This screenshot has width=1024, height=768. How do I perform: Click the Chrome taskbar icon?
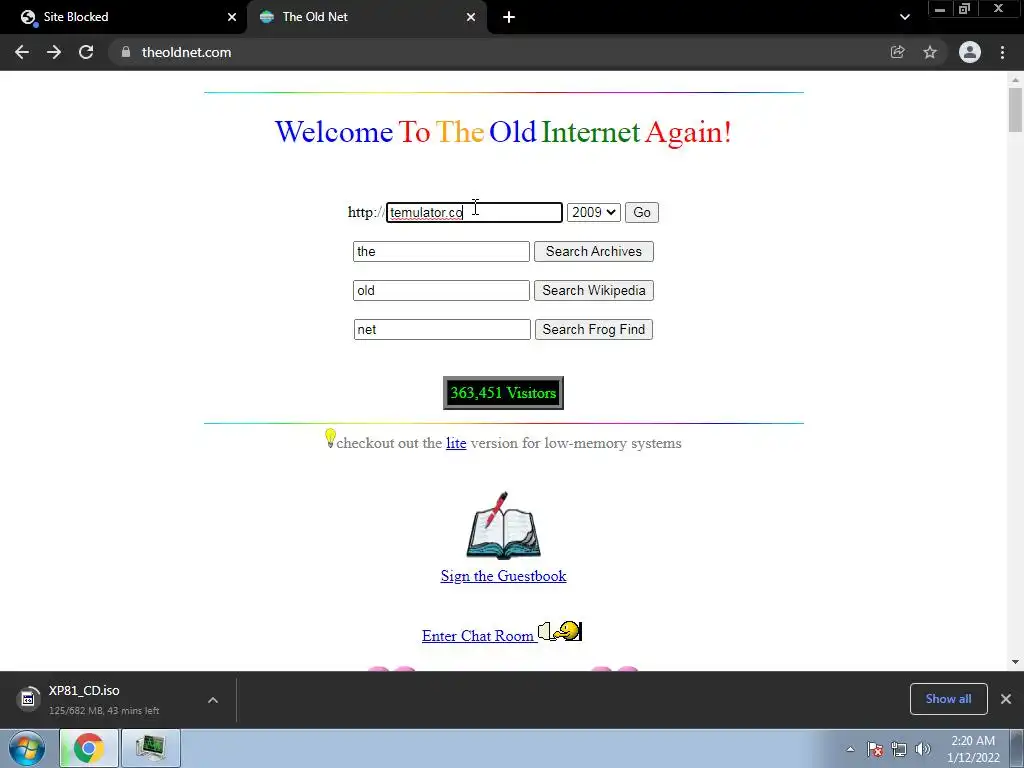pos(89,748)
